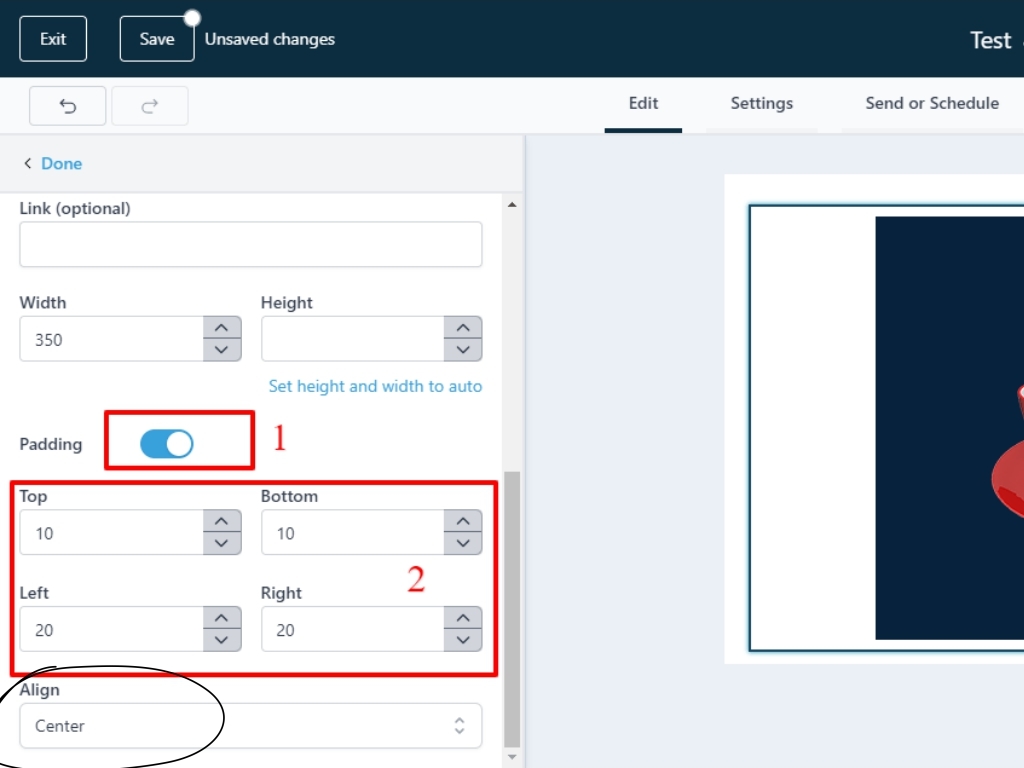Click the Save button
This screenshot has height=768, width=1024.
pos(157,39)
